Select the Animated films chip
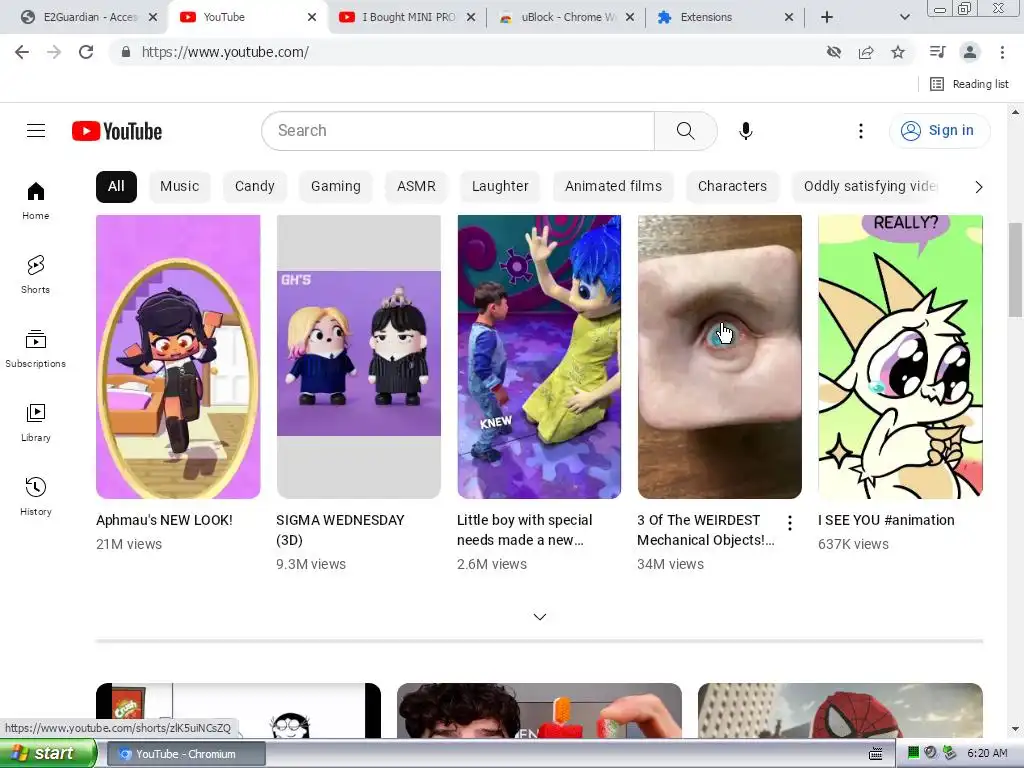The height and width of the screenshot is (768, 1024). click(x=613, y=186)
